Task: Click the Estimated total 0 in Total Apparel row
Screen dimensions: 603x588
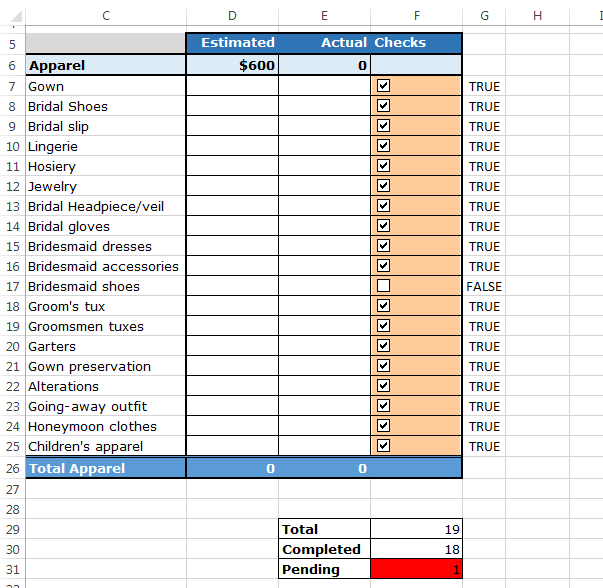Action: coord(232,468)
